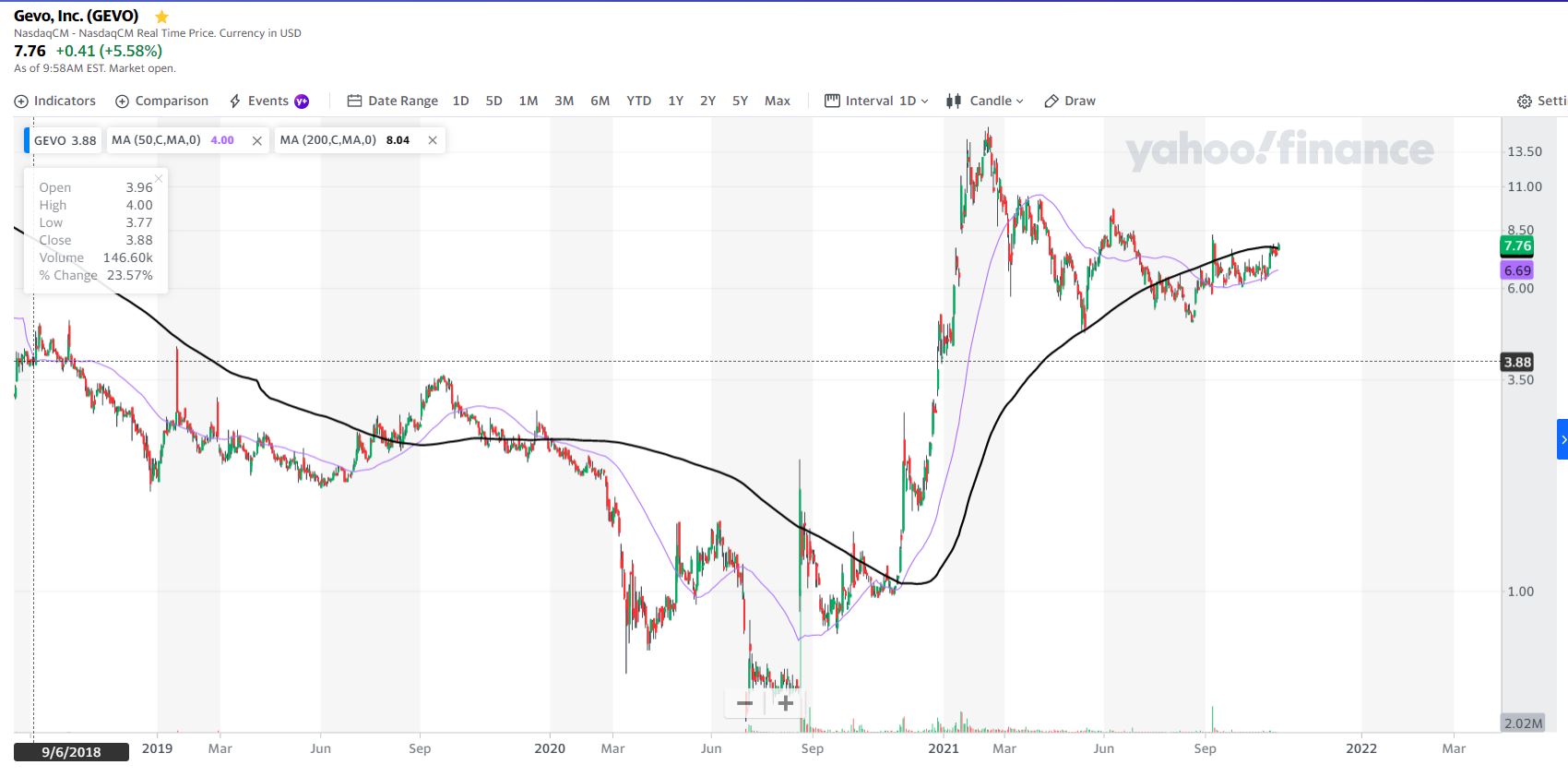The width and height of the screenshot is (1568, 777).
Task: Open the Date Range picker
Action: point(393,102)
